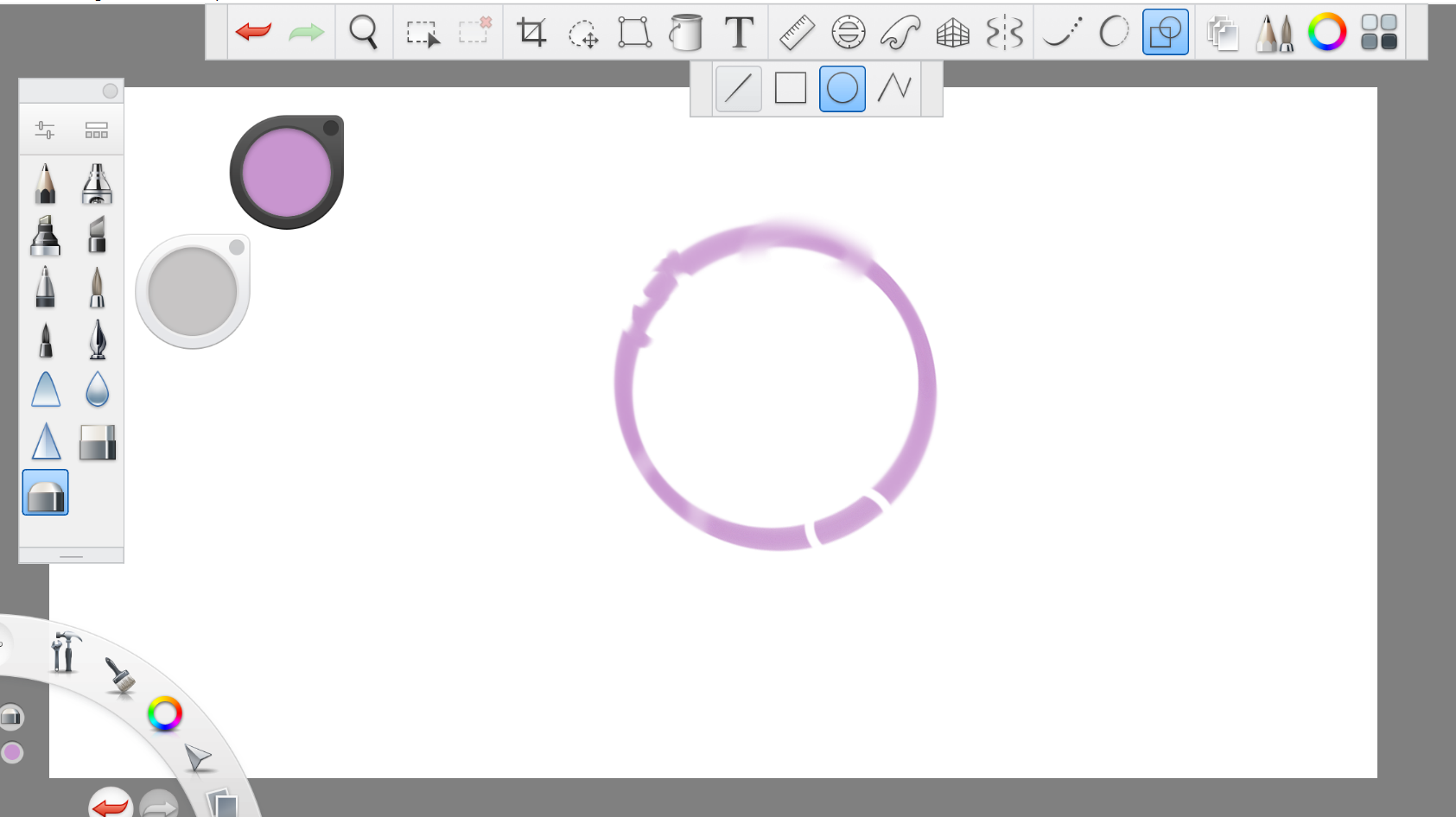Open the file page icon in the lagoon

coord(223,803)
